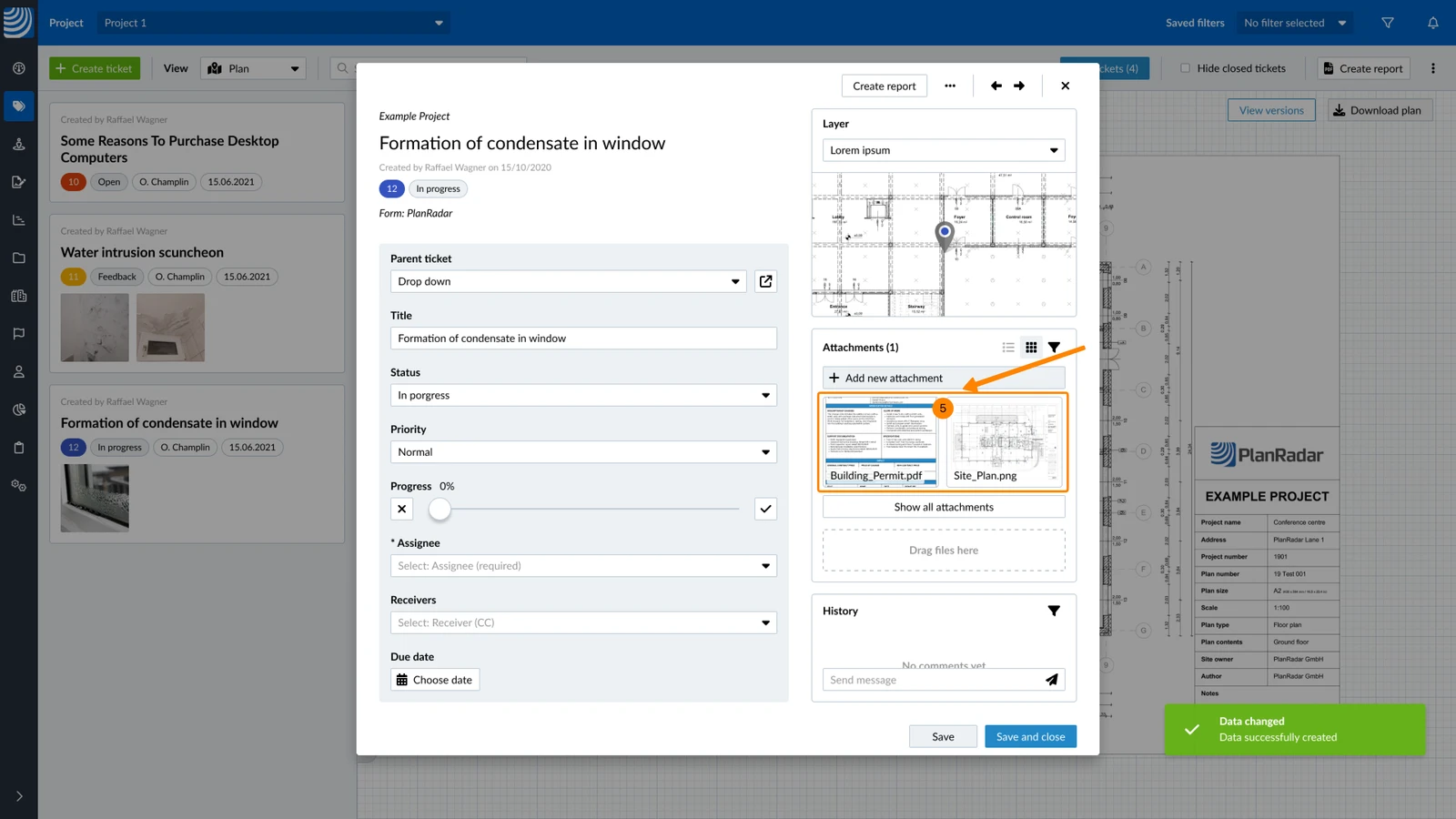Close the ticket dialog with X
Image resolution: width=1456 pixels, height=819 pixels.
tap(1066, 86)
